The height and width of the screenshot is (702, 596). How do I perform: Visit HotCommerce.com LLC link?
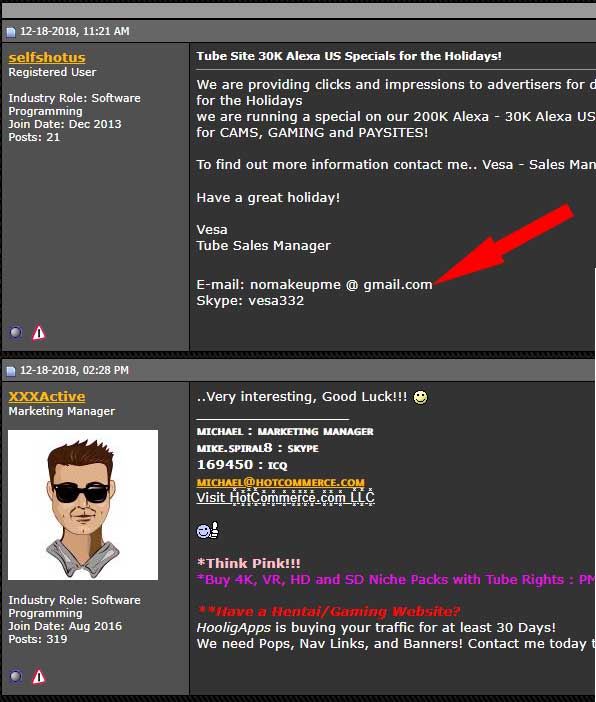coord(285,497)
